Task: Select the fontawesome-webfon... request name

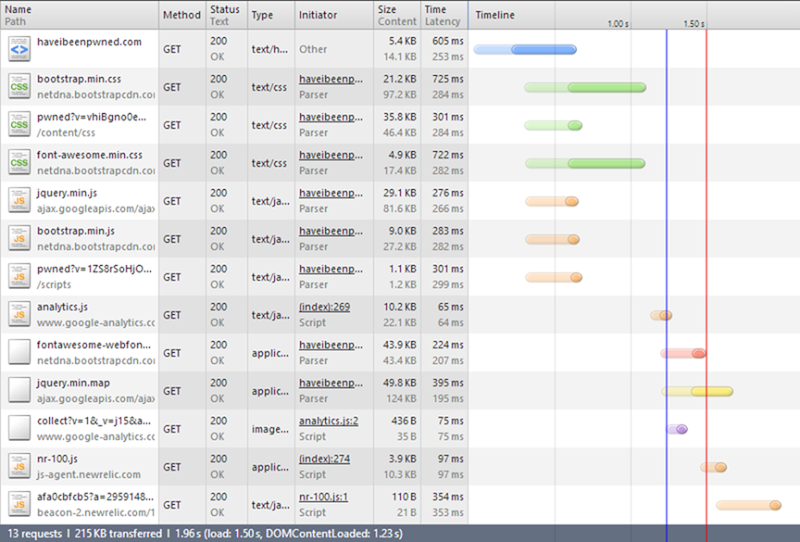Action: 94,345
